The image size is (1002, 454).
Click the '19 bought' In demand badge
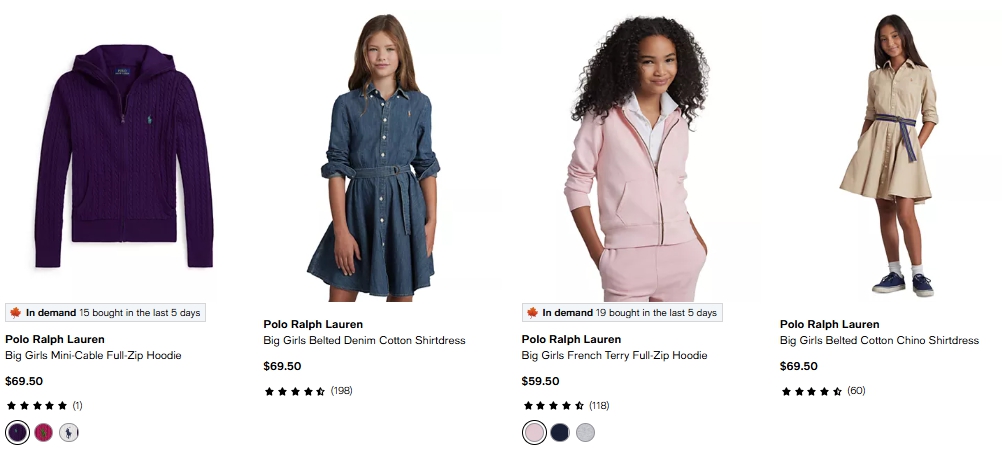click(x=621, y=313)
